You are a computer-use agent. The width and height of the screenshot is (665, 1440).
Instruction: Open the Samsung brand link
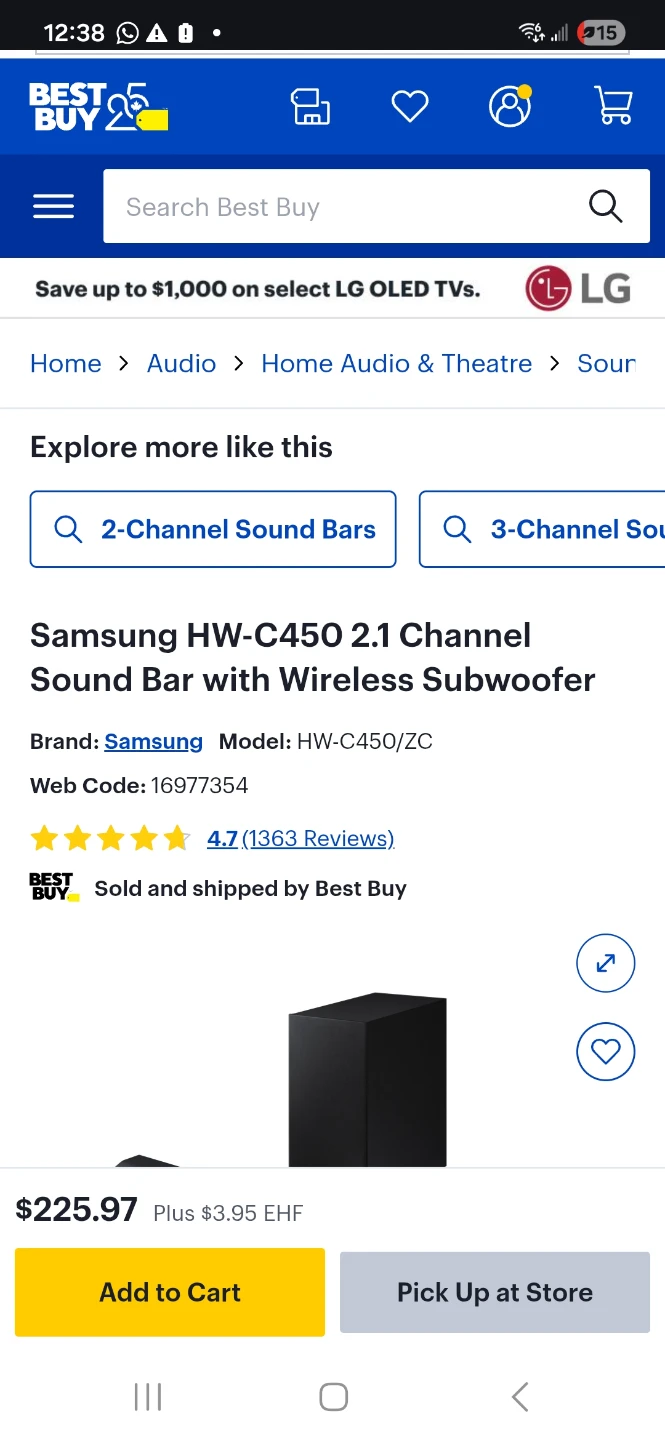(x=153, y=741)
